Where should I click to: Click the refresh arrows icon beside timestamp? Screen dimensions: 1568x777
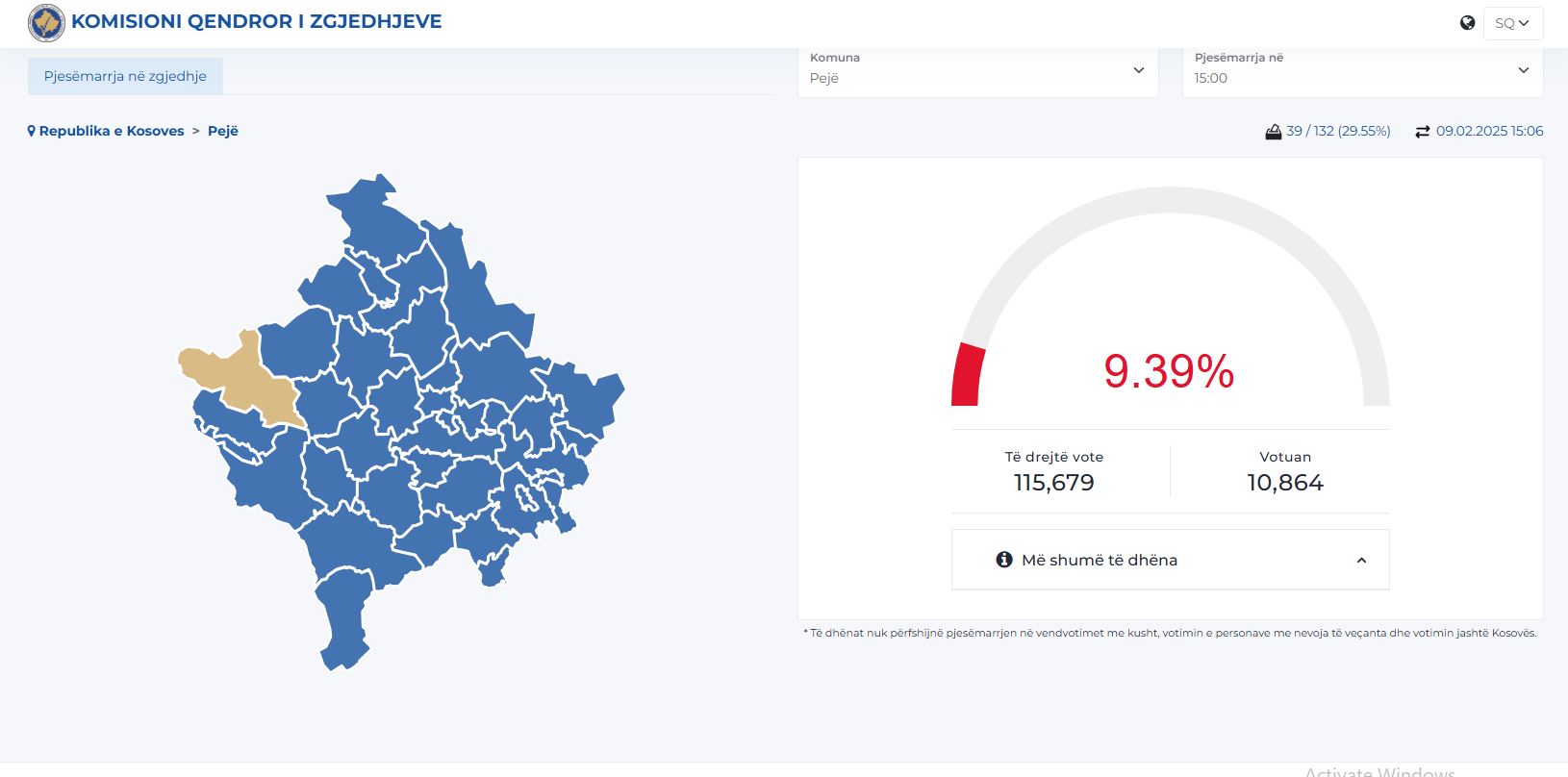[1422, 132]
